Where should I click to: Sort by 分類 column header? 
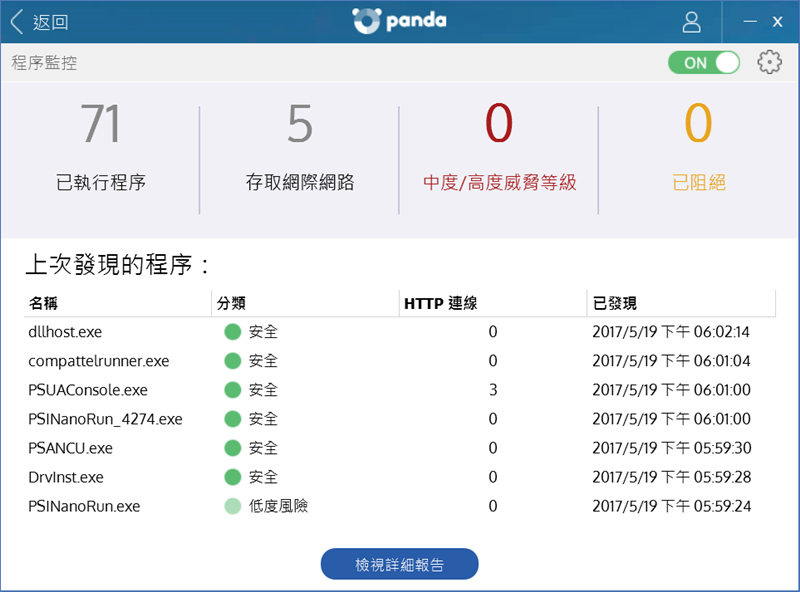(231, 303)
